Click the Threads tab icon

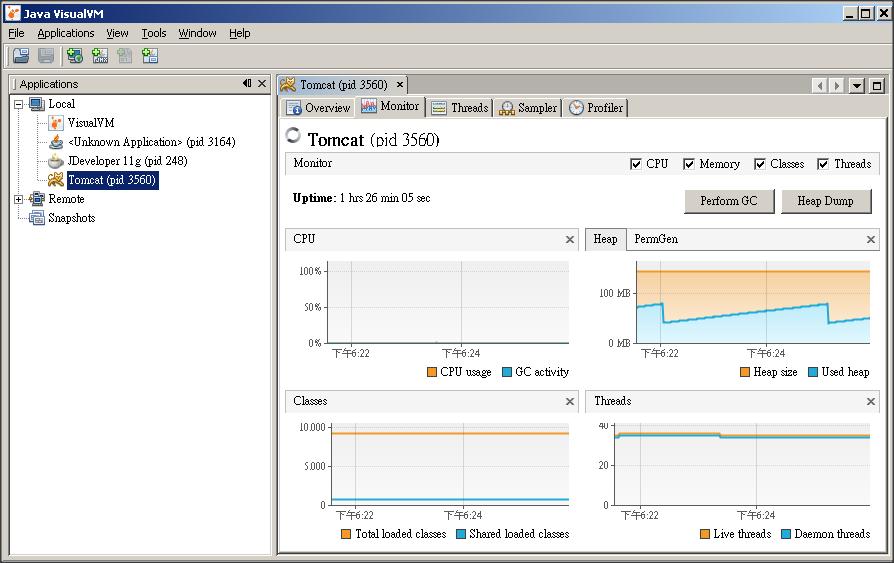(439, 108)
